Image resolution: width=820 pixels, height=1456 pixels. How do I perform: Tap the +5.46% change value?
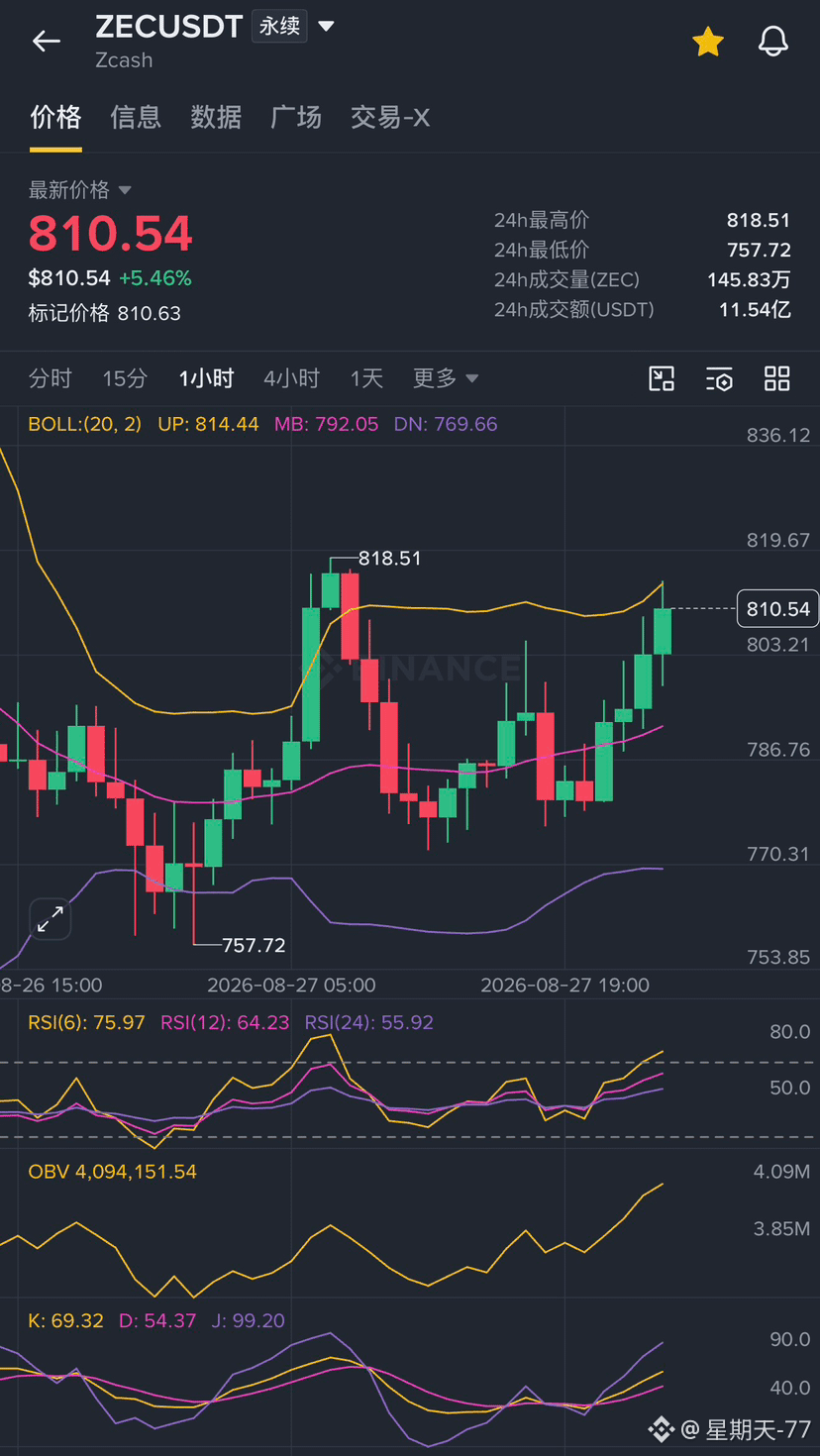tap(155, 278)
